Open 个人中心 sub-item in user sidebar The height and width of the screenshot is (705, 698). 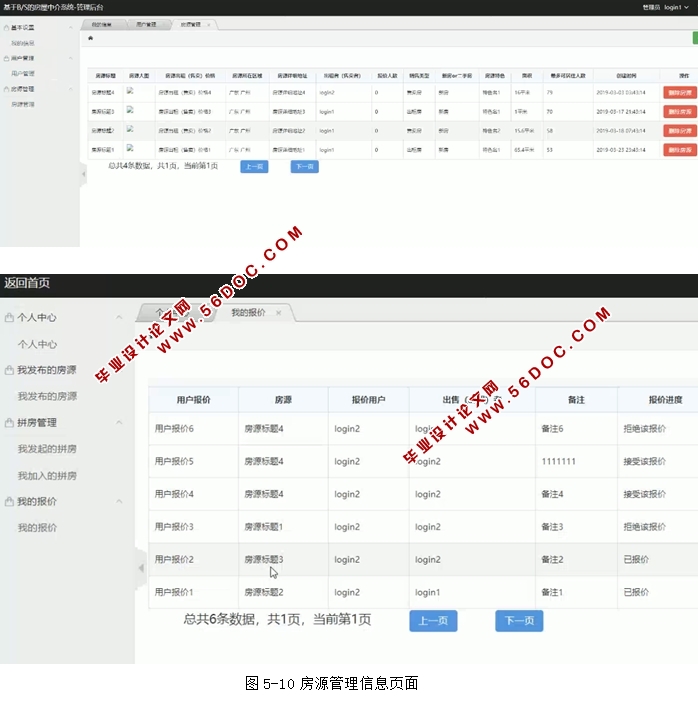tap(37, 344)
